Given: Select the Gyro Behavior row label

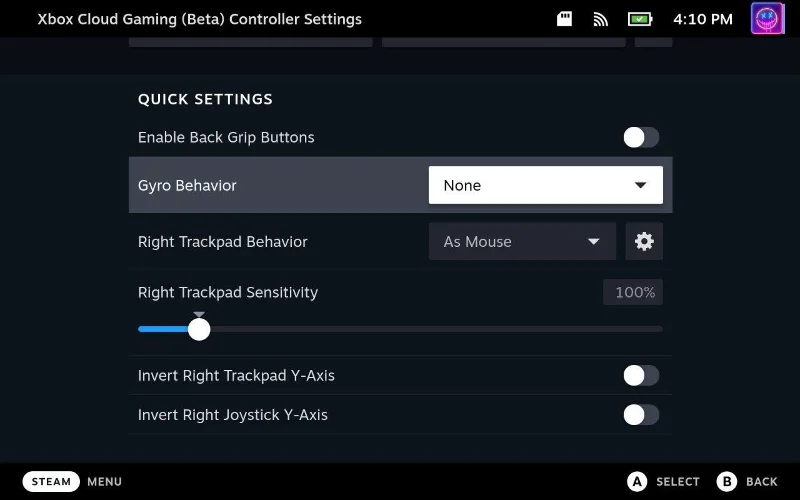Looking at the screenshot, I should (187, 185).
